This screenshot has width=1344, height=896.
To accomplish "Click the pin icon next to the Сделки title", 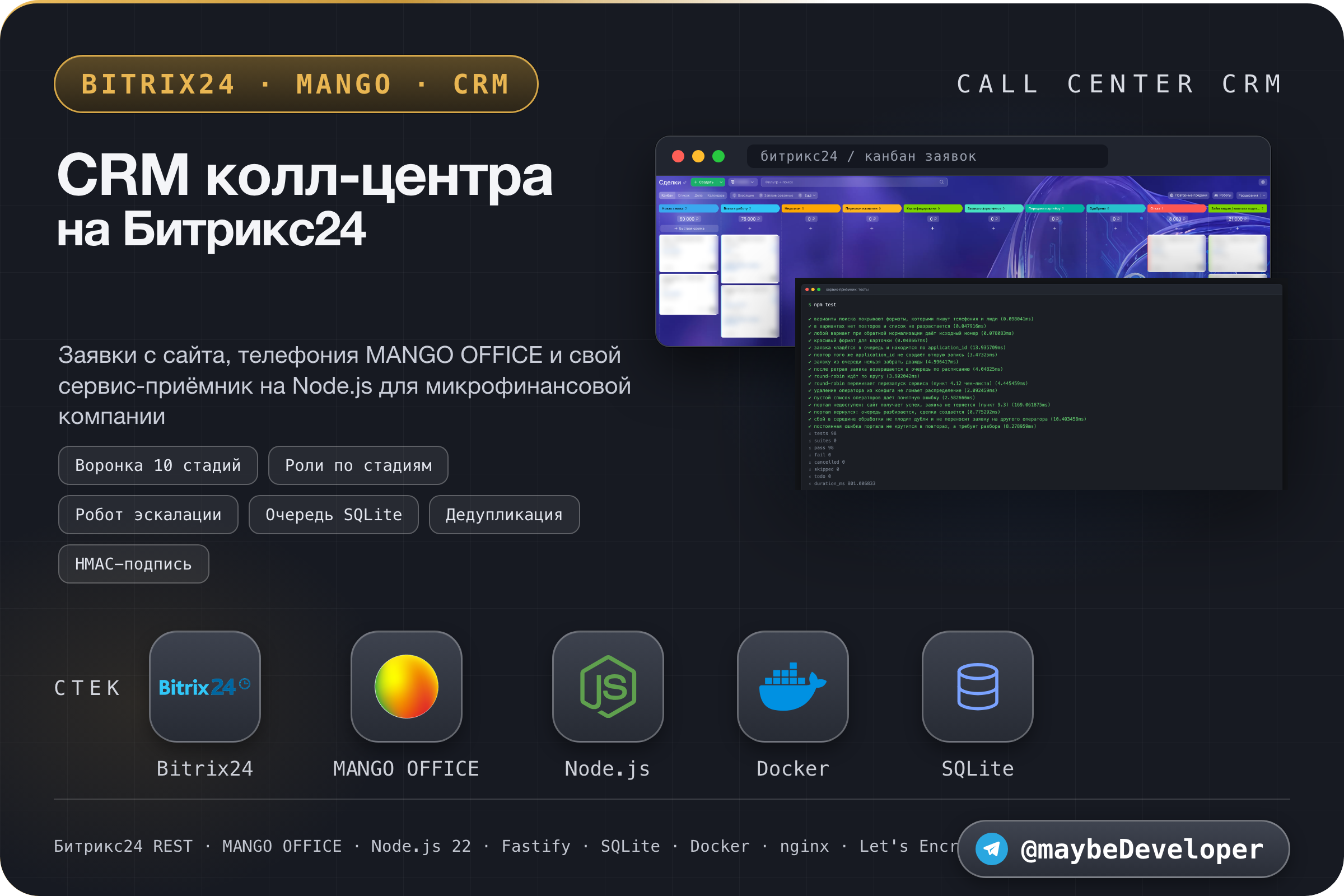I will (x=685, y=183).
